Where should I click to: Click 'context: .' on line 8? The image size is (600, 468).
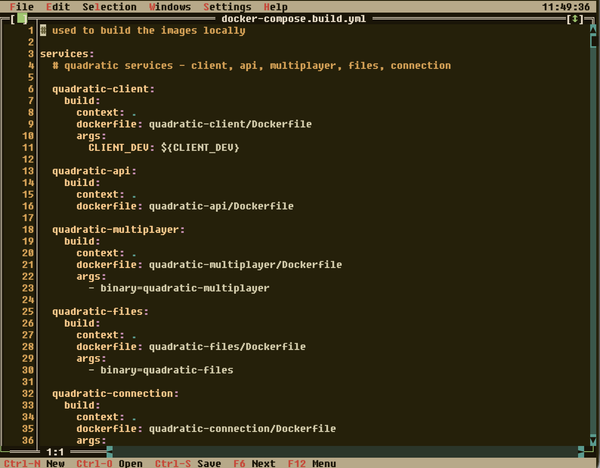click(x=106, y=113)
